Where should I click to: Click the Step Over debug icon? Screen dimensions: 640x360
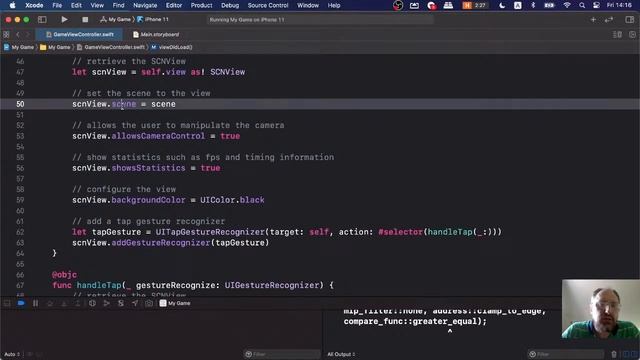click(x=50, y=303)
